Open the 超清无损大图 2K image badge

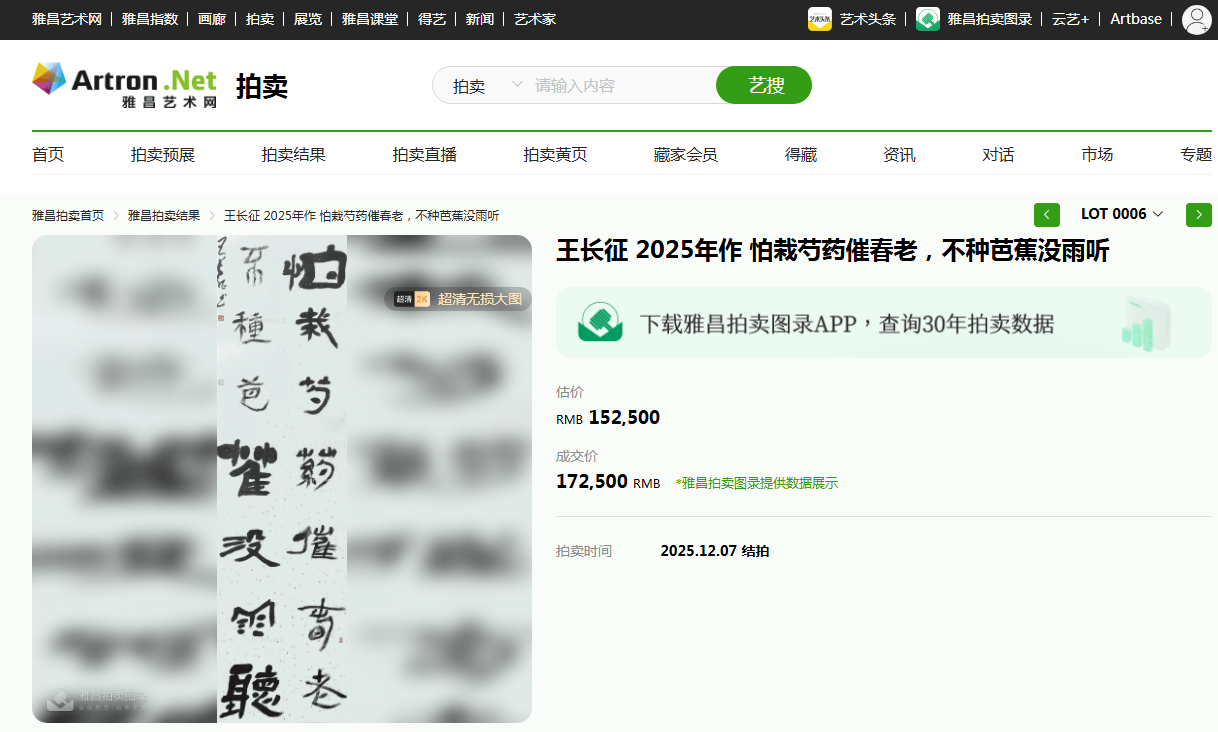[x=458, y=299]
